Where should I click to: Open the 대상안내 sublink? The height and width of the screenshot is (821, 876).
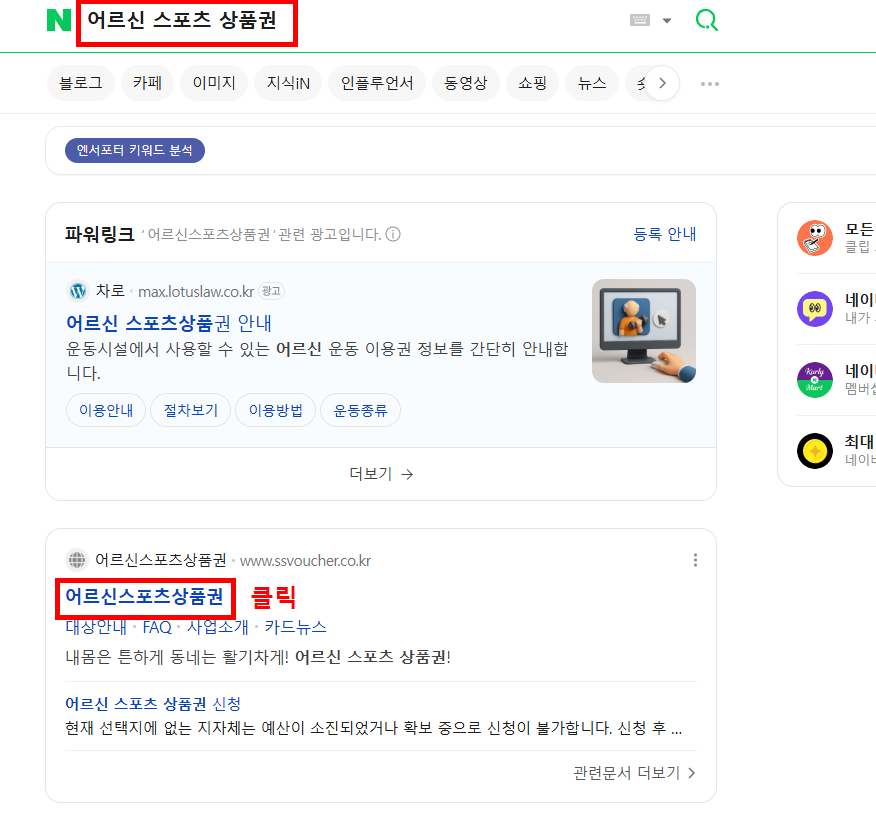96,627
